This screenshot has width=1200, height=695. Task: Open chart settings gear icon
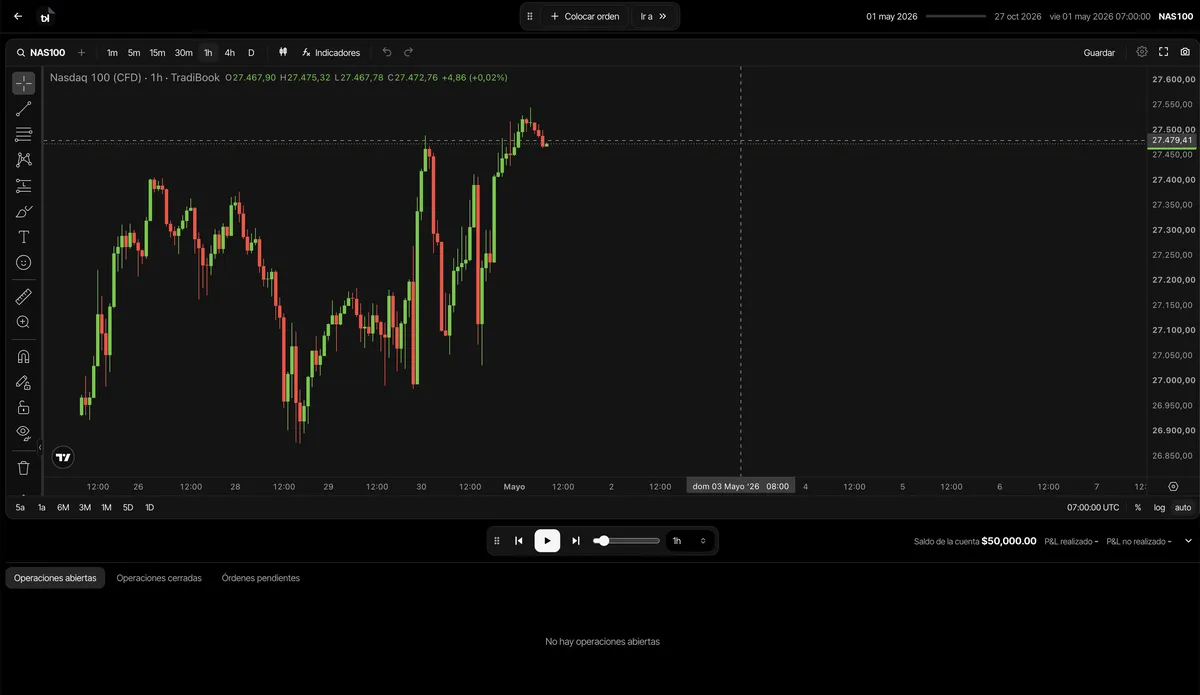(1142, 52)
